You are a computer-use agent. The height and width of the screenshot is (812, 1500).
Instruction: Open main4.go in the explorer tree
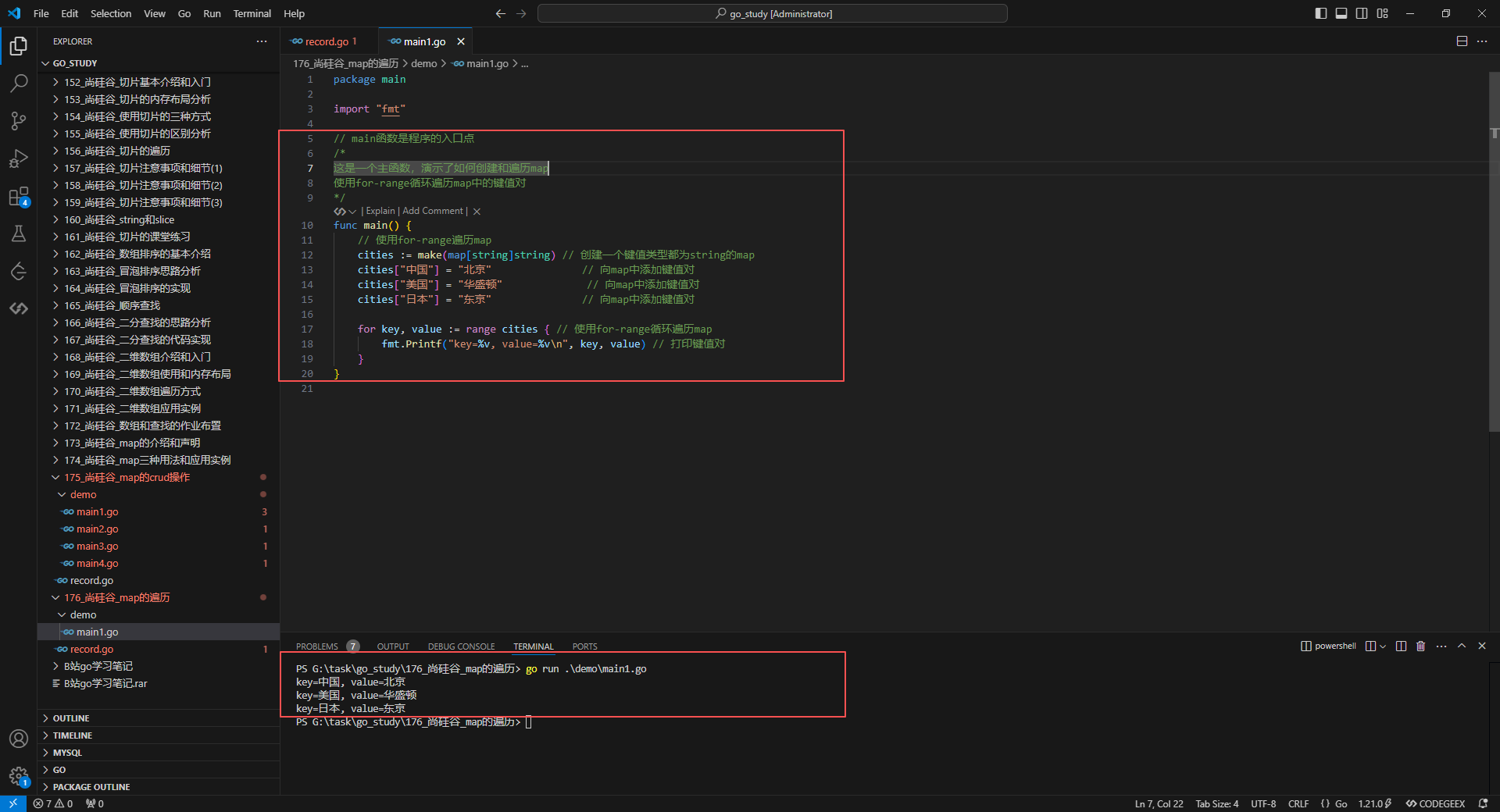pyautogui.click(x=159, y=563)
